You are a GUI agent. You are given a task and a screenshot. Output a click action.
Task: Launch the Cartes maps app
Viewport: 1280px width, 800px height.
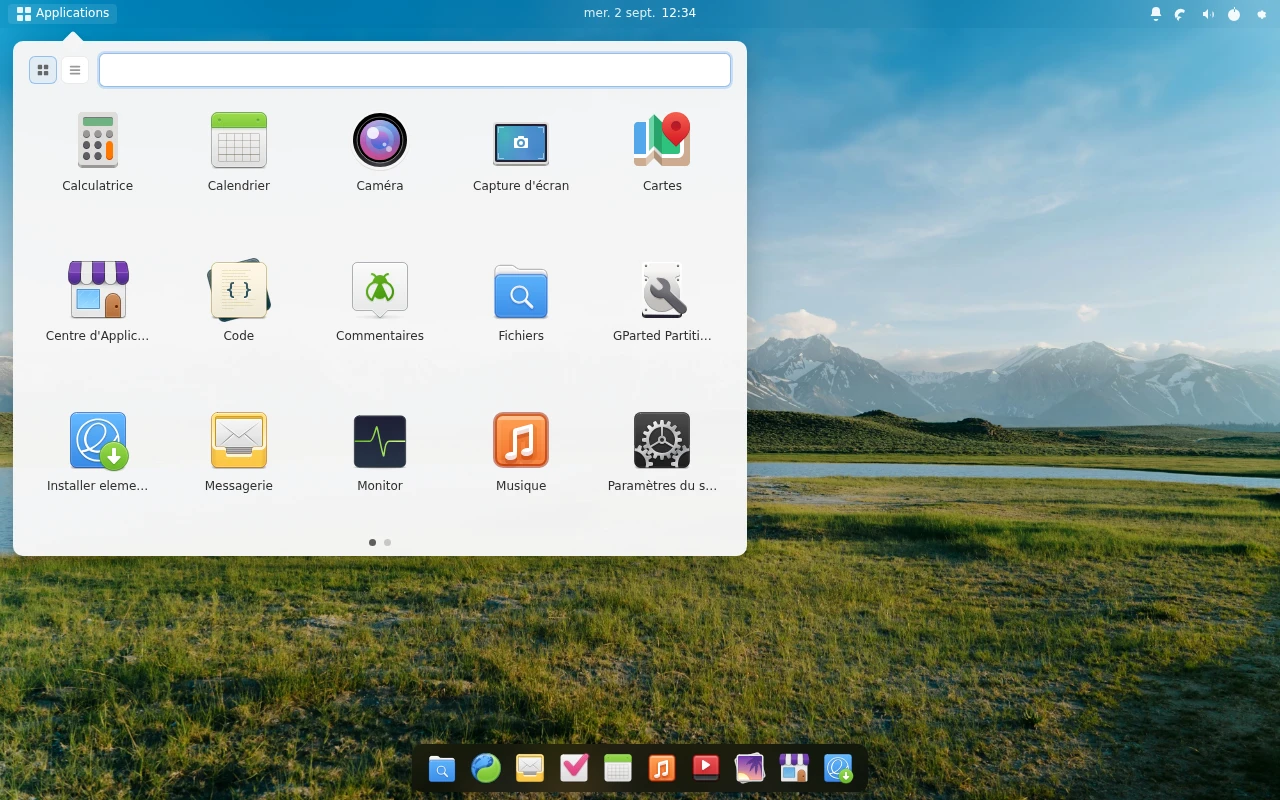pyautogui.click(x=662, y=152)
